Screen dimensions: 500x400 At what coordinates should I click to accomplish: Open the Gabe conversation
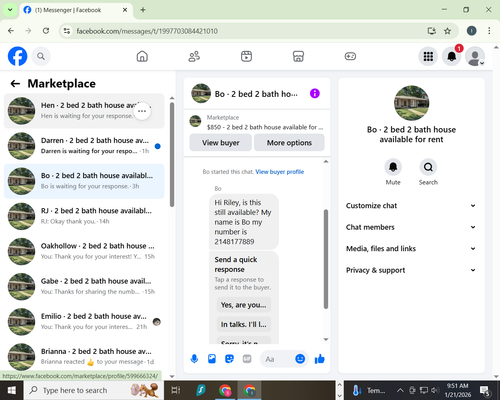84,287
